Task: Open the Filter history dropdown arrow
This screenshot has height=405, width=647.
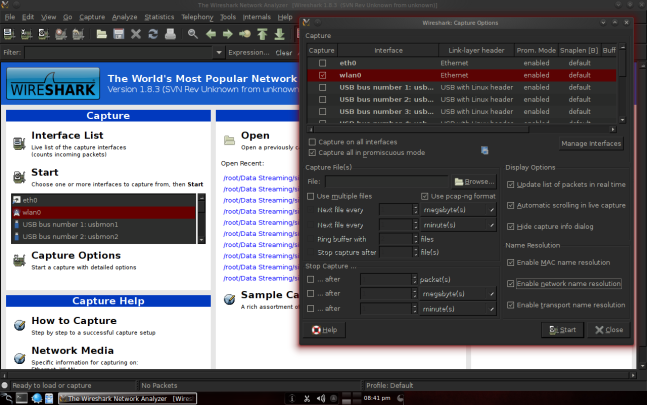Action: 219,52
